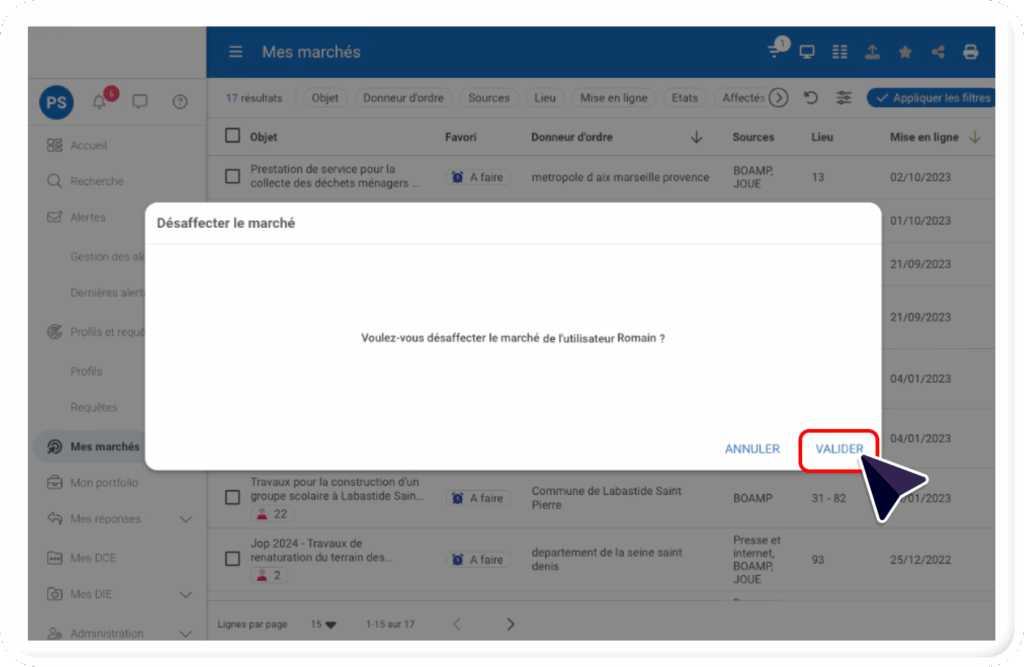
Task: Expand the Mes réponses sidebar section
Action: click(185, 519)
